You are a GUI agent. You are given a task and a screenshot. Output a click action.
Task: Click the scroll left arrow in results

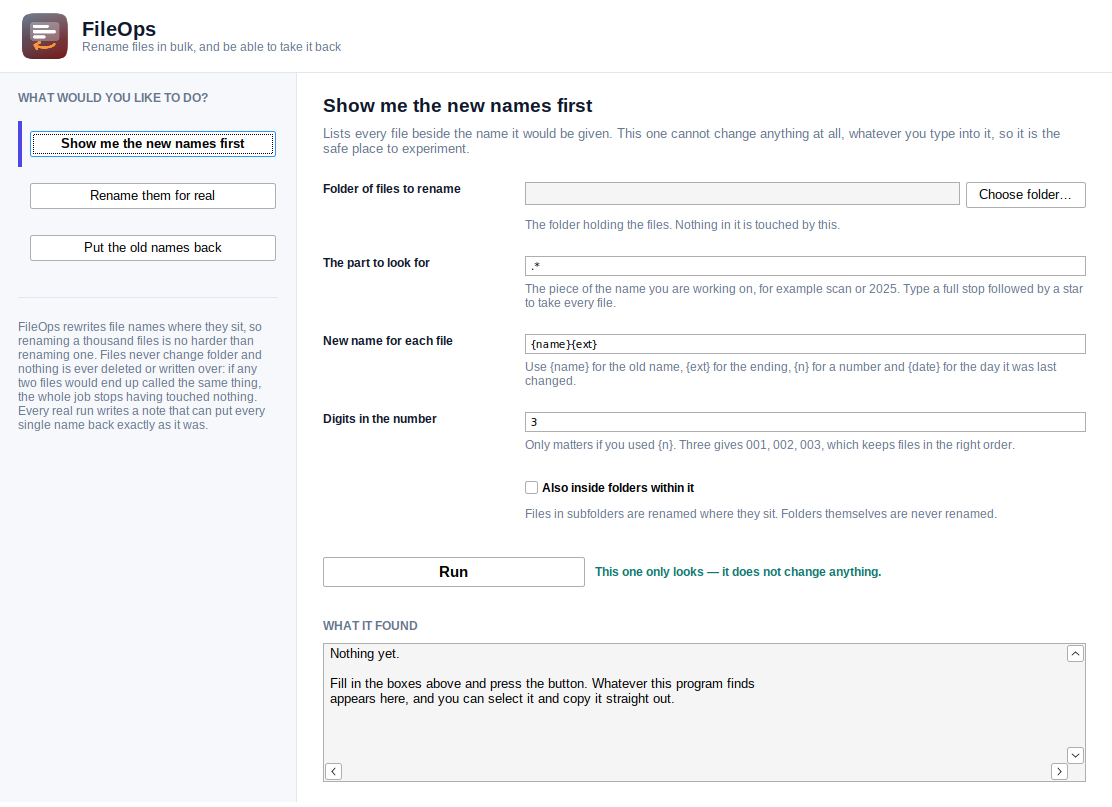[x=333, y=772]
